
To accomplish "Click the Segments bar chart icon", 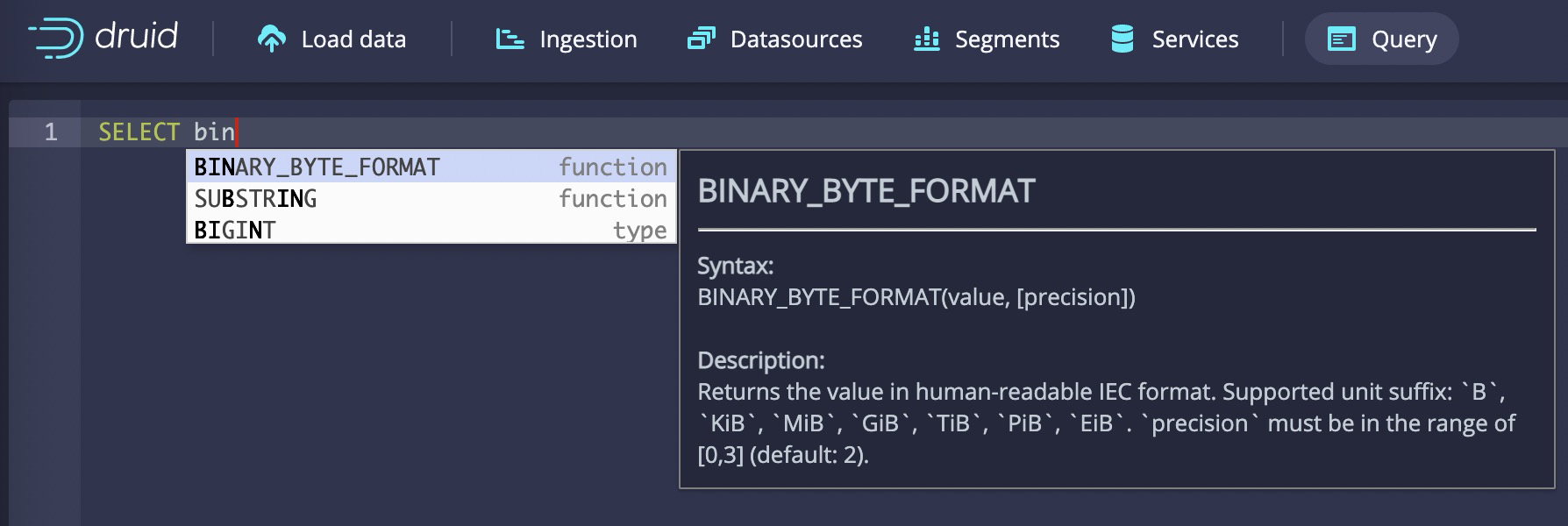I will [926, 39].
